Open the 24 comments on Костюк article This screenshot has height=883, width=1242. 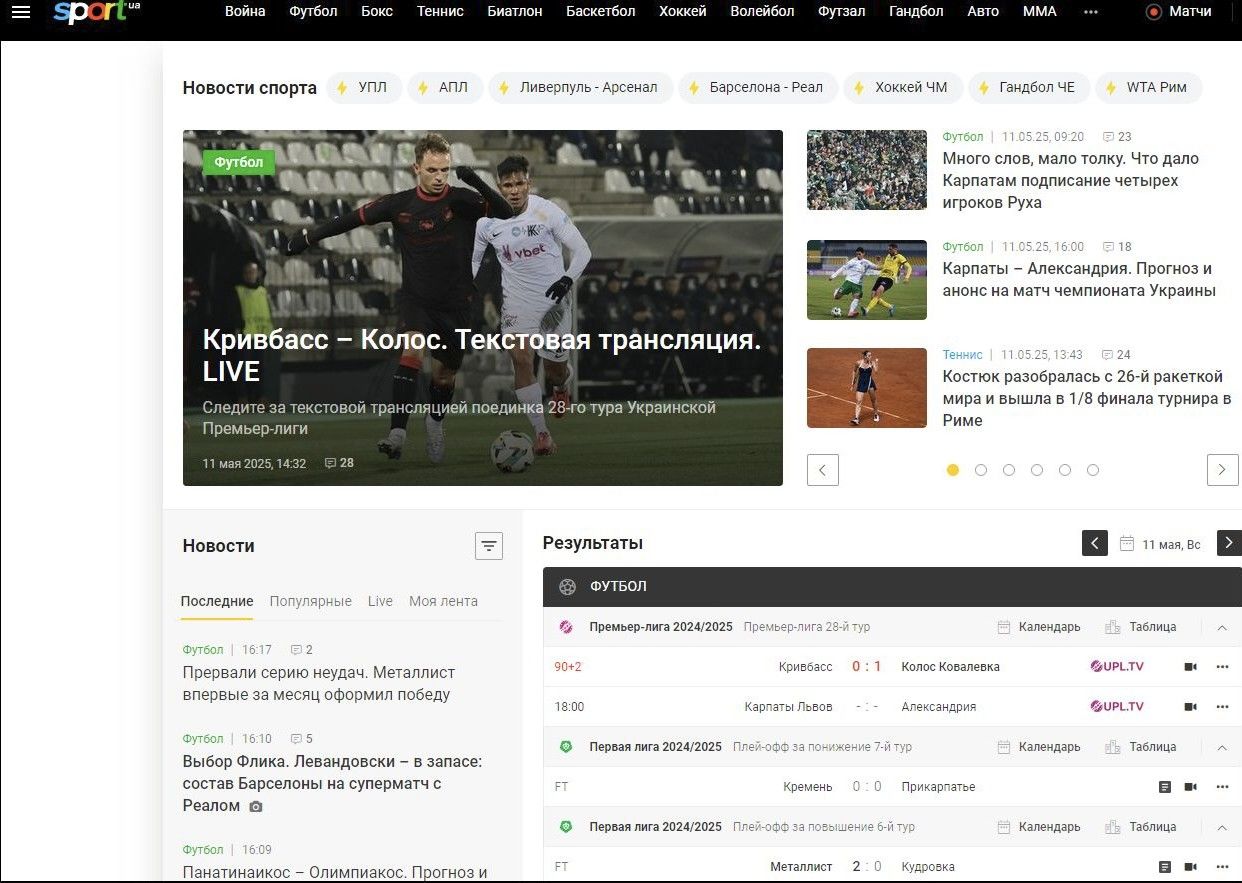[x=1117, y=355]
